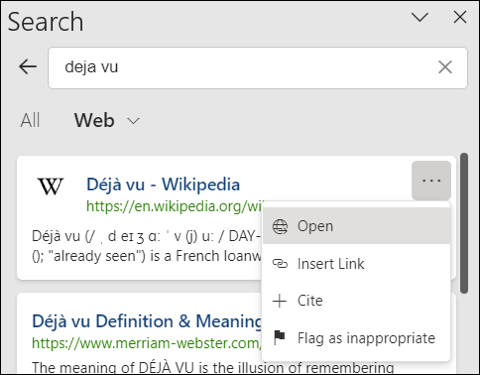This screenshot has width=480, height=375.
Task: Switch to the All results tab
Action: (x=30, y=120)
